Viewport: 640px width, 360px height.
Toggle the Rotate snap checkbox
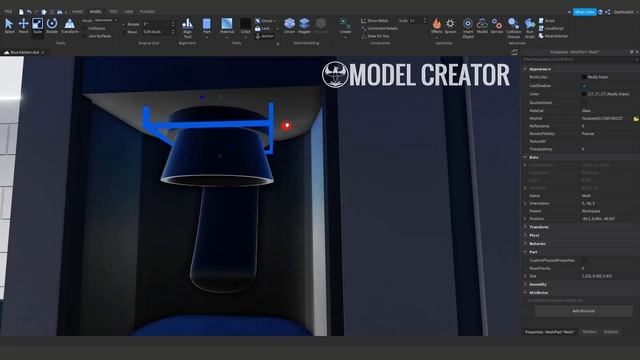[124, 24]
